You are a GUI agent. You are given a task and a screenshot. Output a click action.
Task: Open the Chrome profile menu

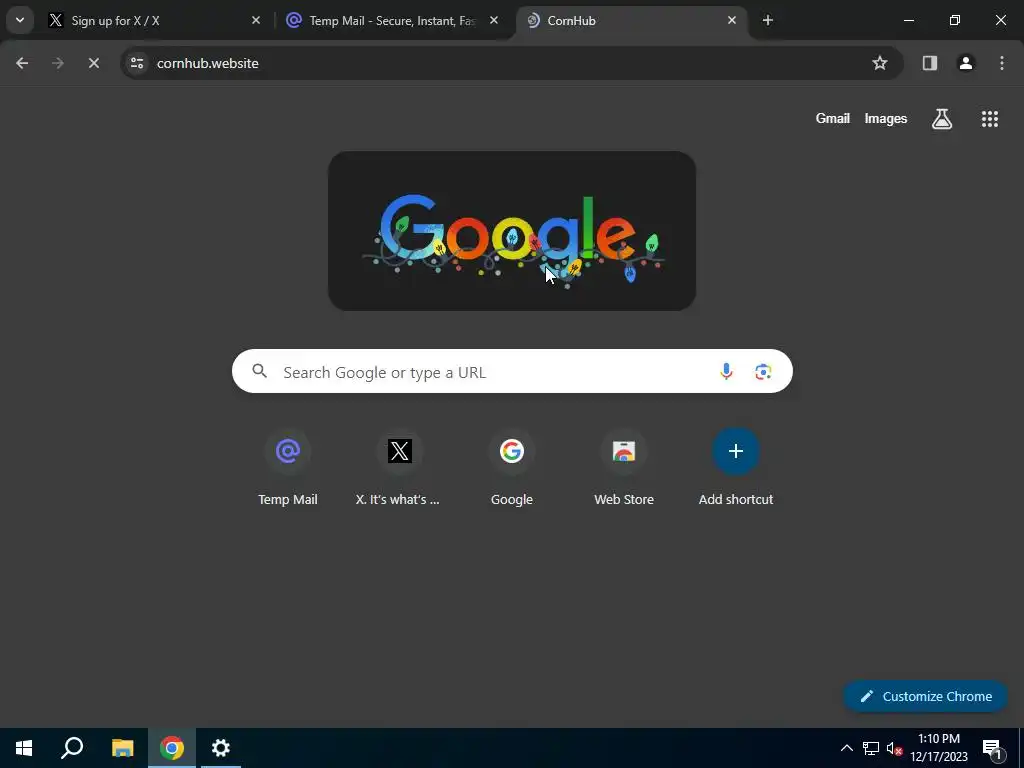(x=966, y=63)
